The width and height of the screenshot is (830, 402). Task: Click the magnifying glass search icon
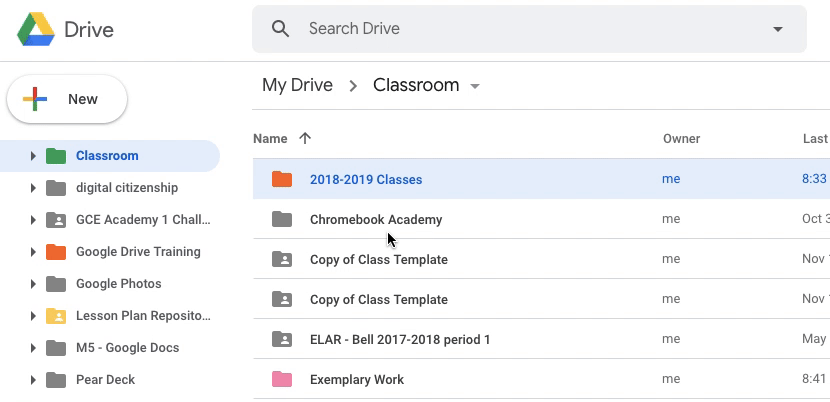pyautogui.click(x=281, y=29)
